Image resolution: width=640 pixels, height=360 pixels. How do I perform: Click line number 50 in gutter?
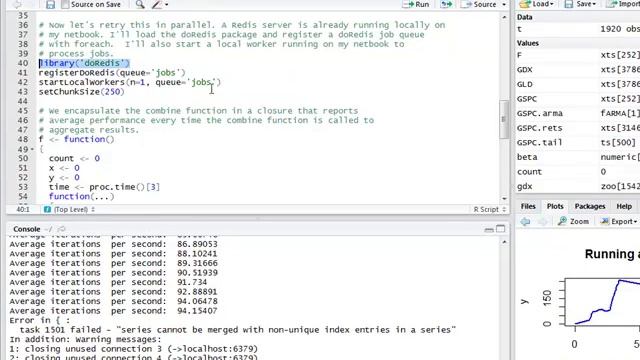click(x=23, y=158)
